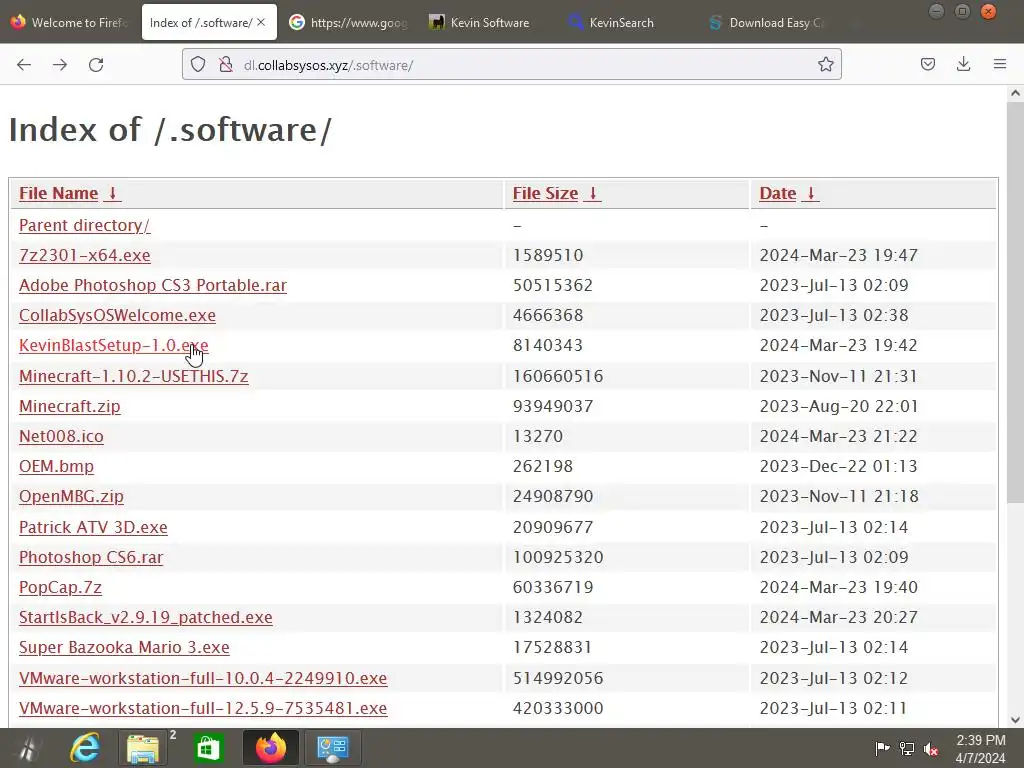Download KevinBlastSetup-1.0.exe
Viewport: 1024px width, 768px height.
(114, 345)
